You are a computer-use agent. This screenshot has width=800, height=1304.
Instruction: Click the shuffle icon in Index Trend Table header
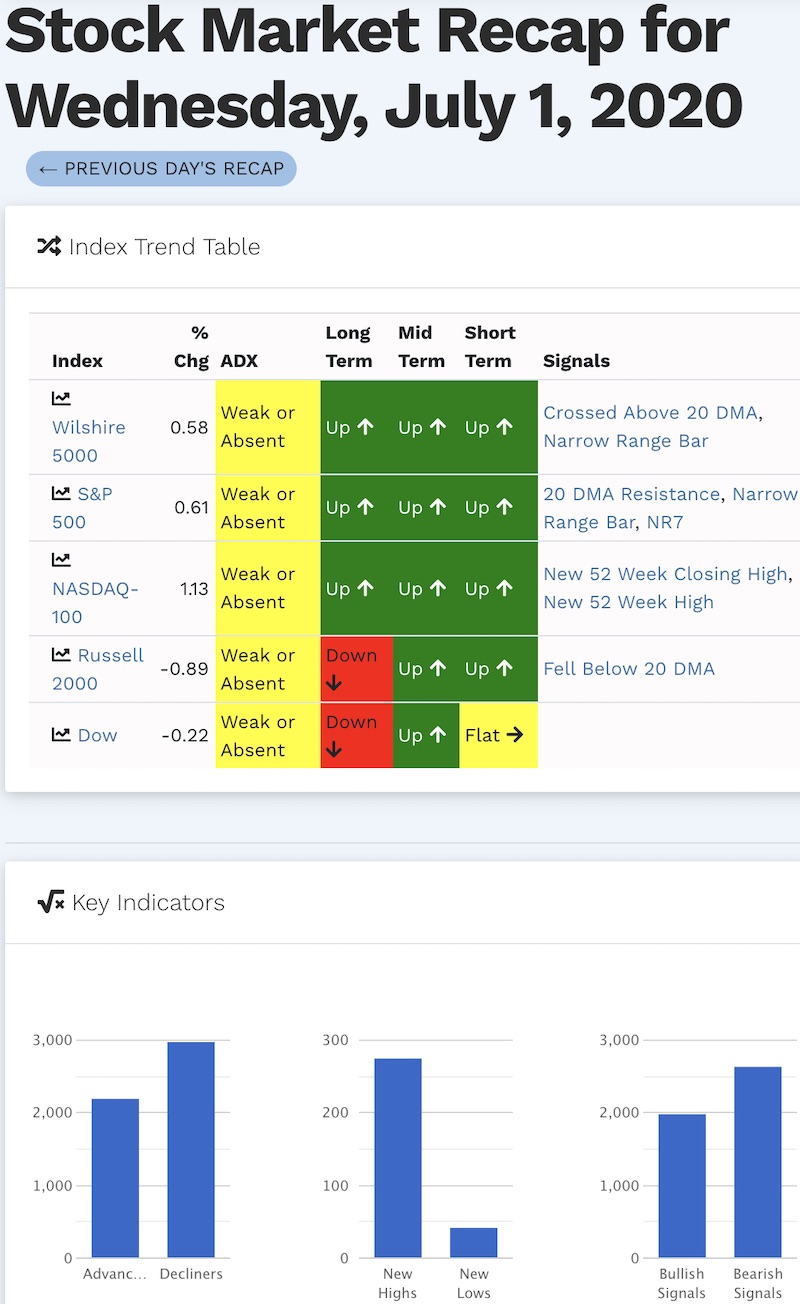point(49,246)
